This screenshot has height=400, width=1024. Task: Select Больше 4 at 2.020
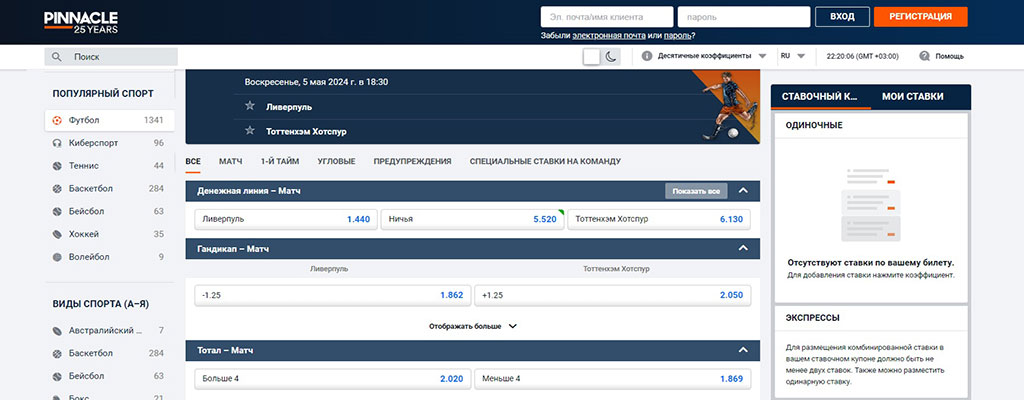pyautogui.click(x=333, y=378)
